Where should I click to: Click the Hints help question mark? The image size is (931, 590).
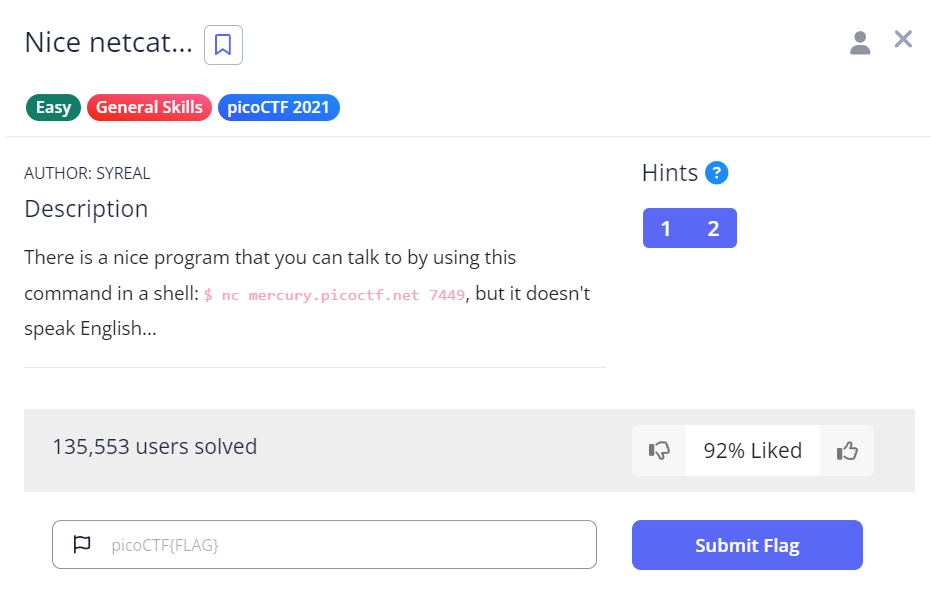point(716,173)
